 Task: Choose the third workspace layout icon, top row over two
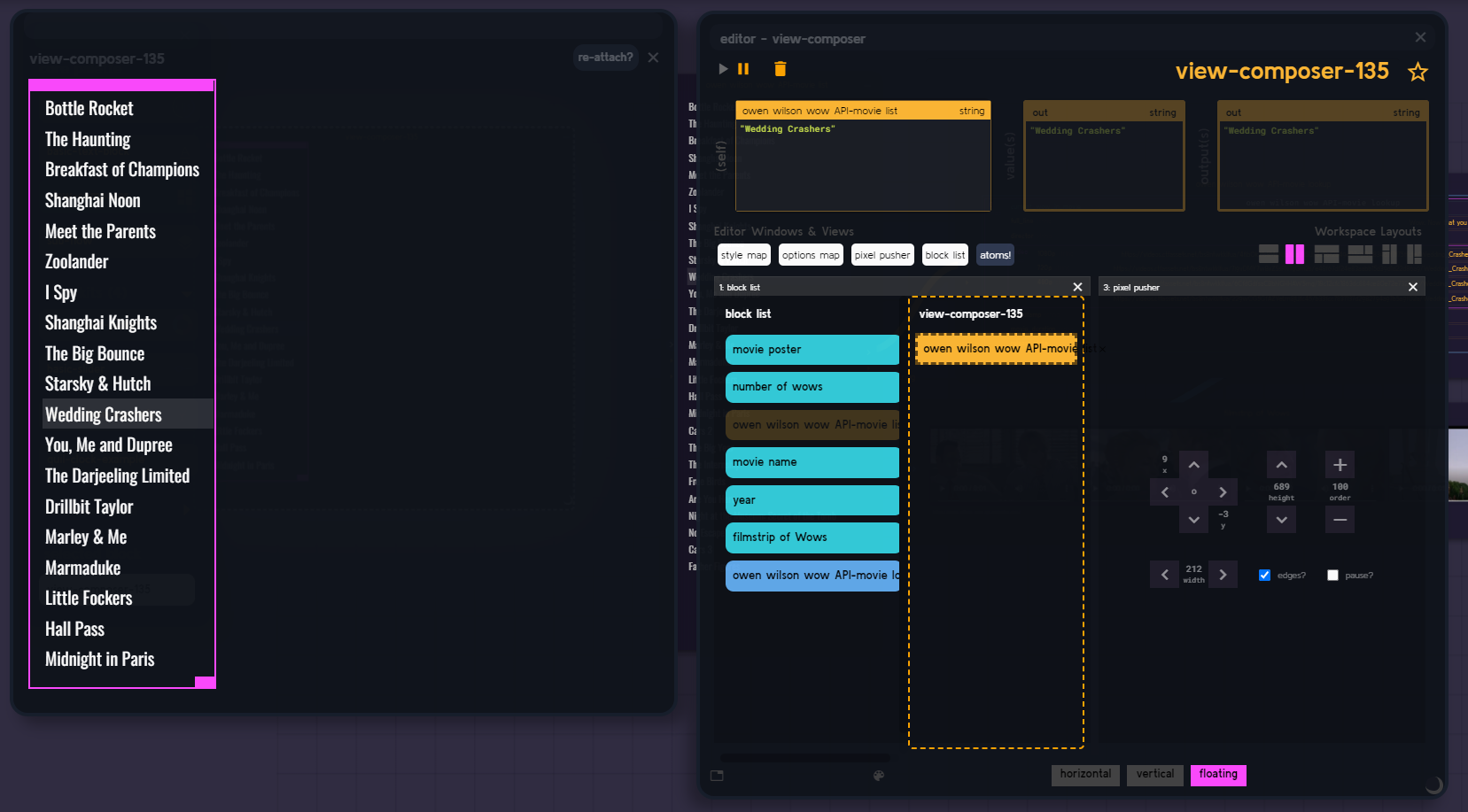[x=1326, y=254]
